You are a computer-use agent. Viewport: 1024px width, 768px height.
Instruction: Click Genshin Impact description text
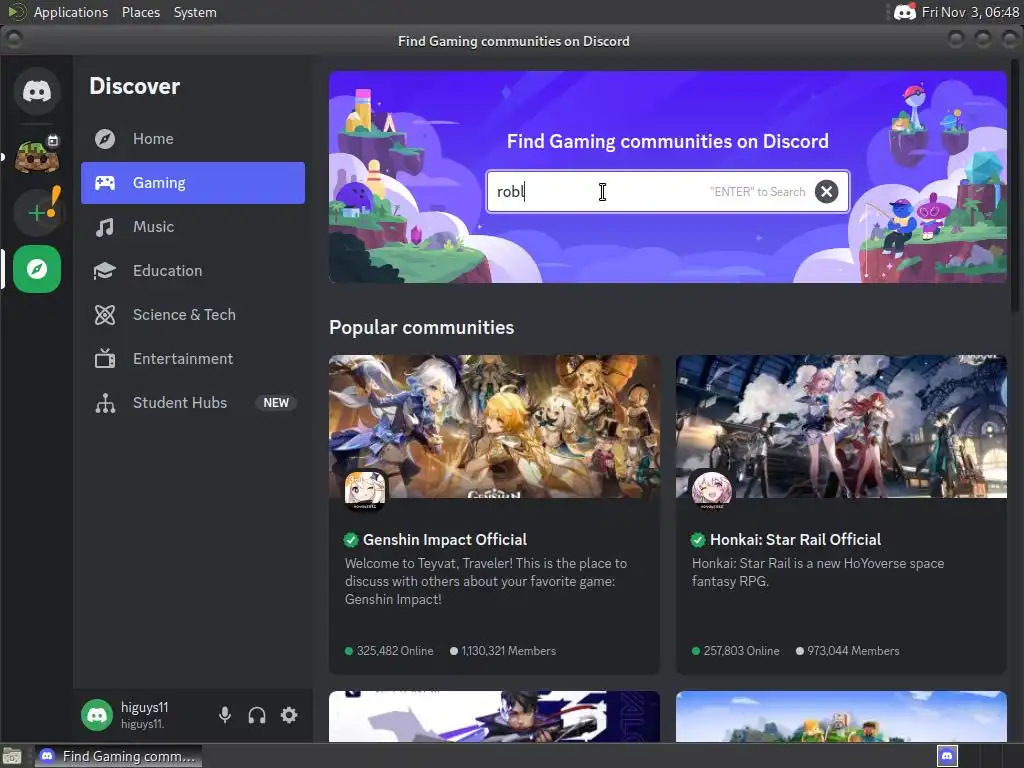(486, 581)
